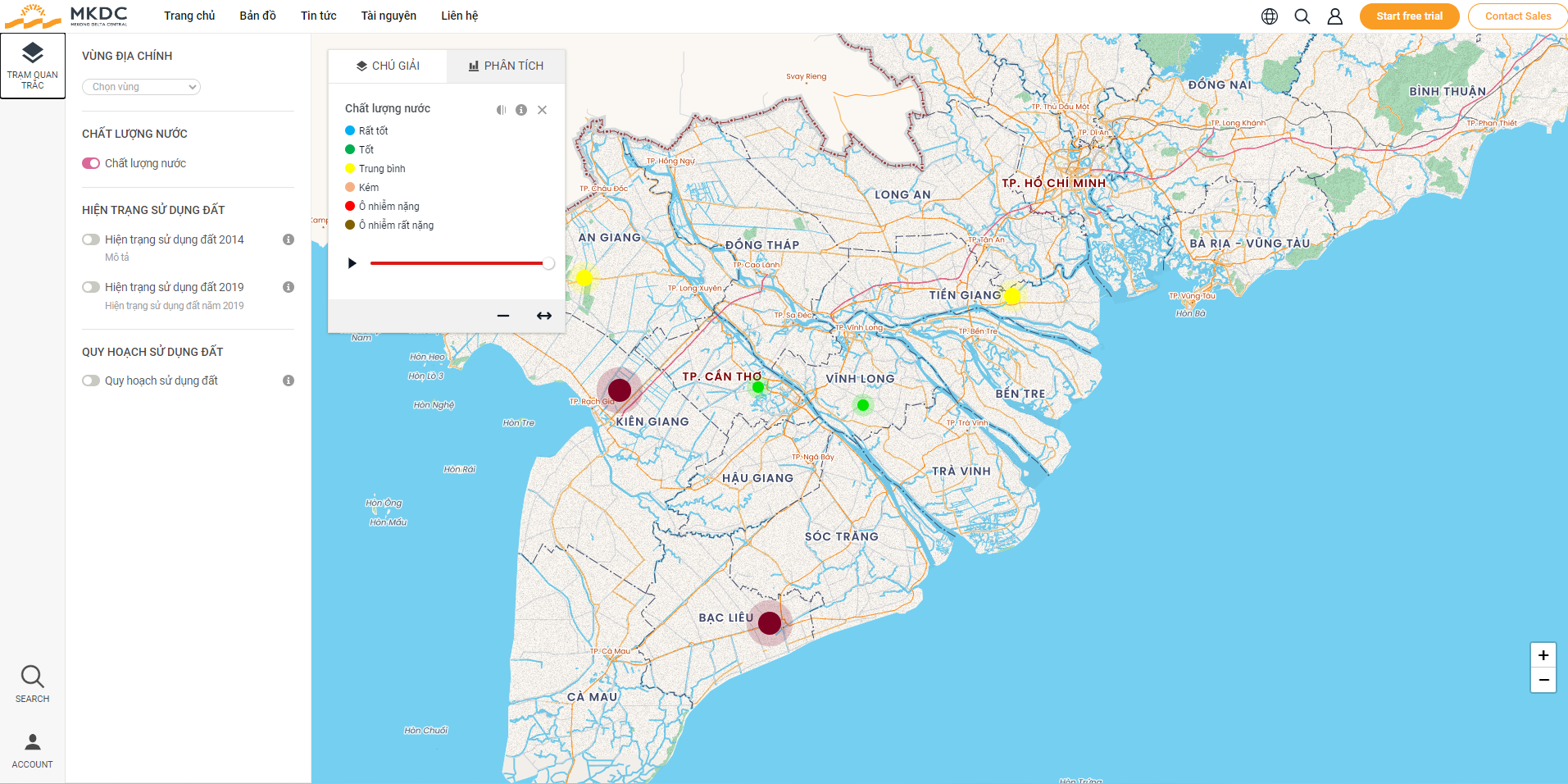Click Mô tả under land use 2014
The image size is (1568, 784).
(117, 258)
